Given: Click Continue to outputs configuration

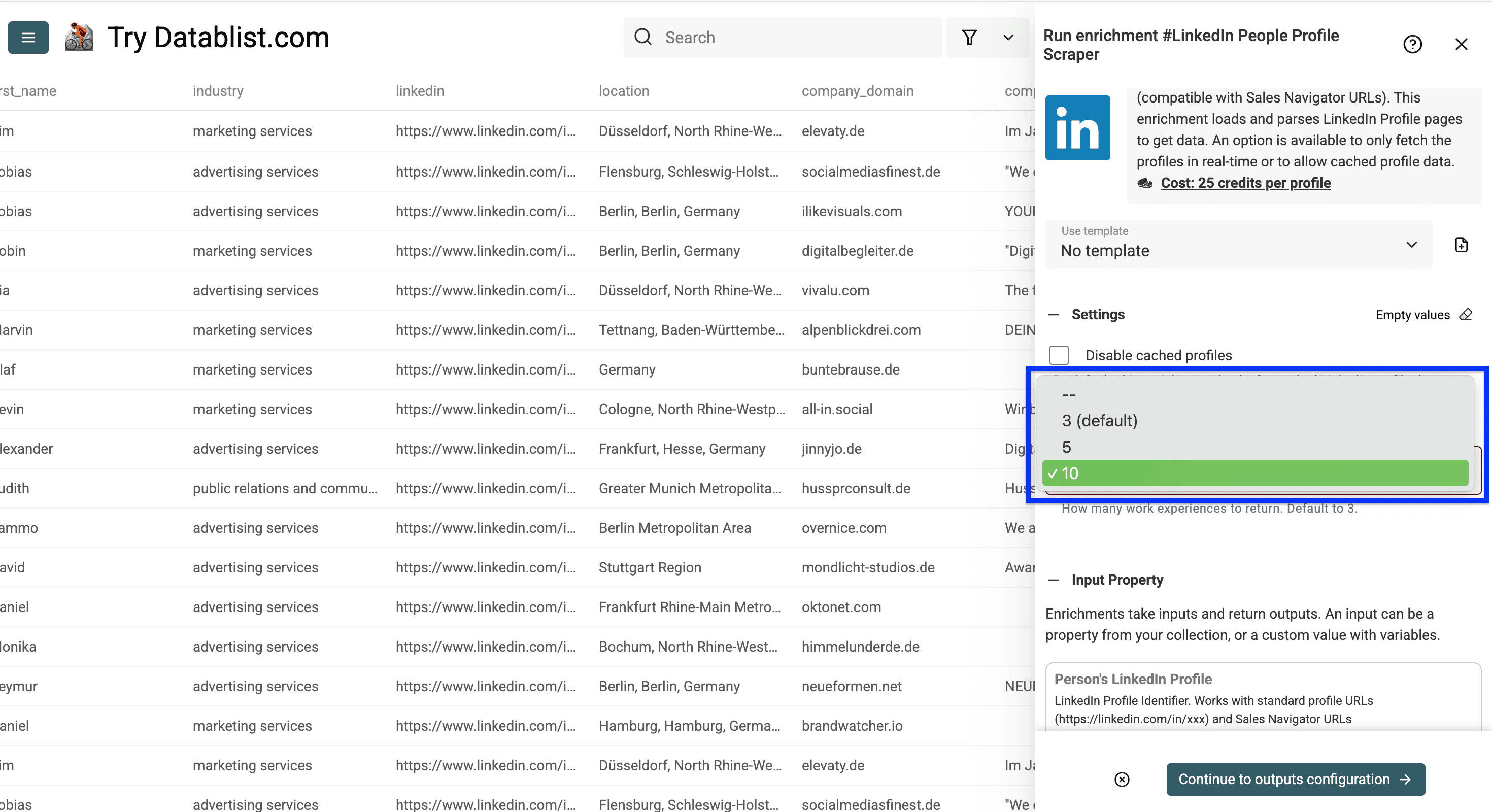Looking at the screenshot, I should coord(1295,779).
